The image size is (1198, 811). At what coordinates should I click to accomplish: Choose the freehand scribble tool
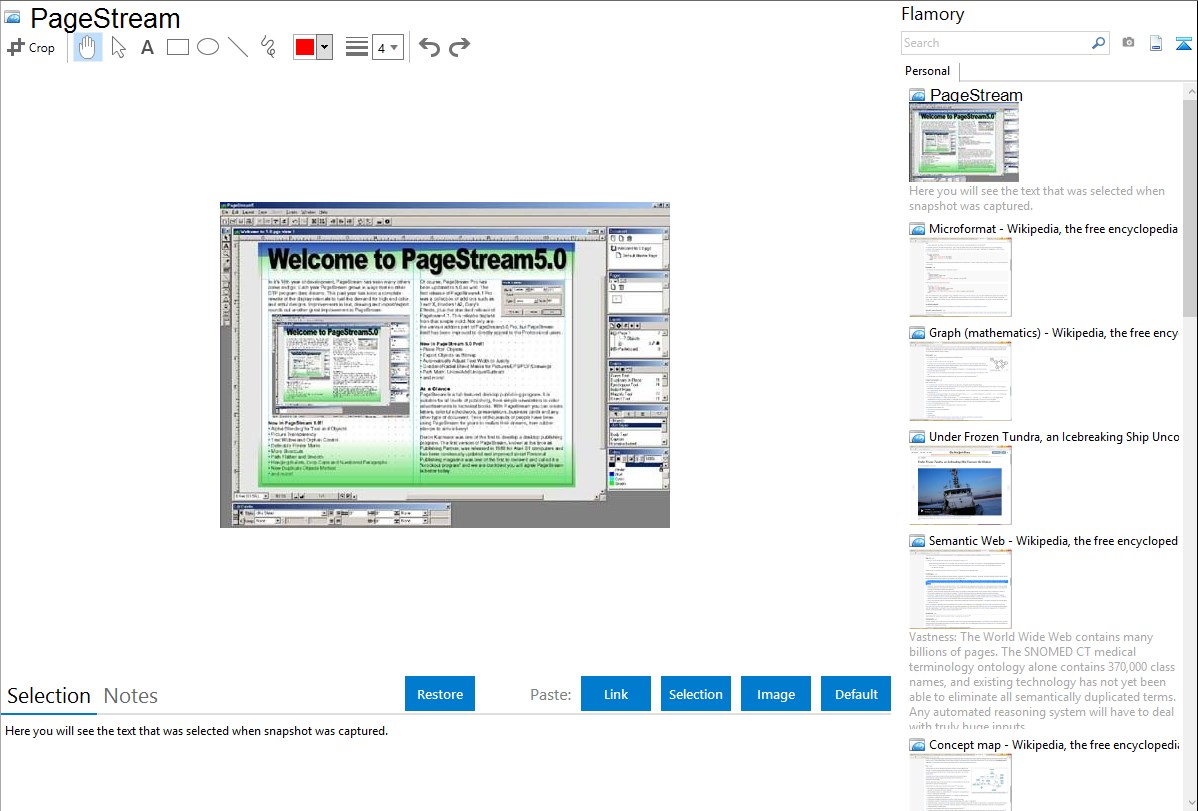[268, 47]
